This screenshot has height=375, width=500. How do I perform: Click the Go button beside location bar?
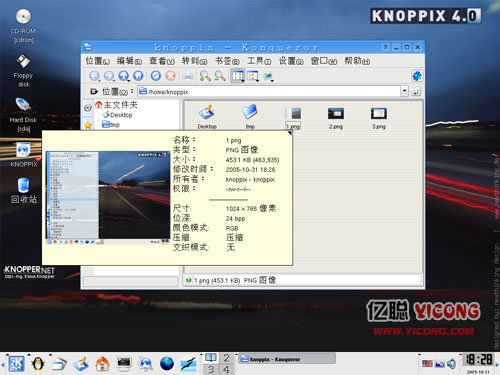coord(416,91)
